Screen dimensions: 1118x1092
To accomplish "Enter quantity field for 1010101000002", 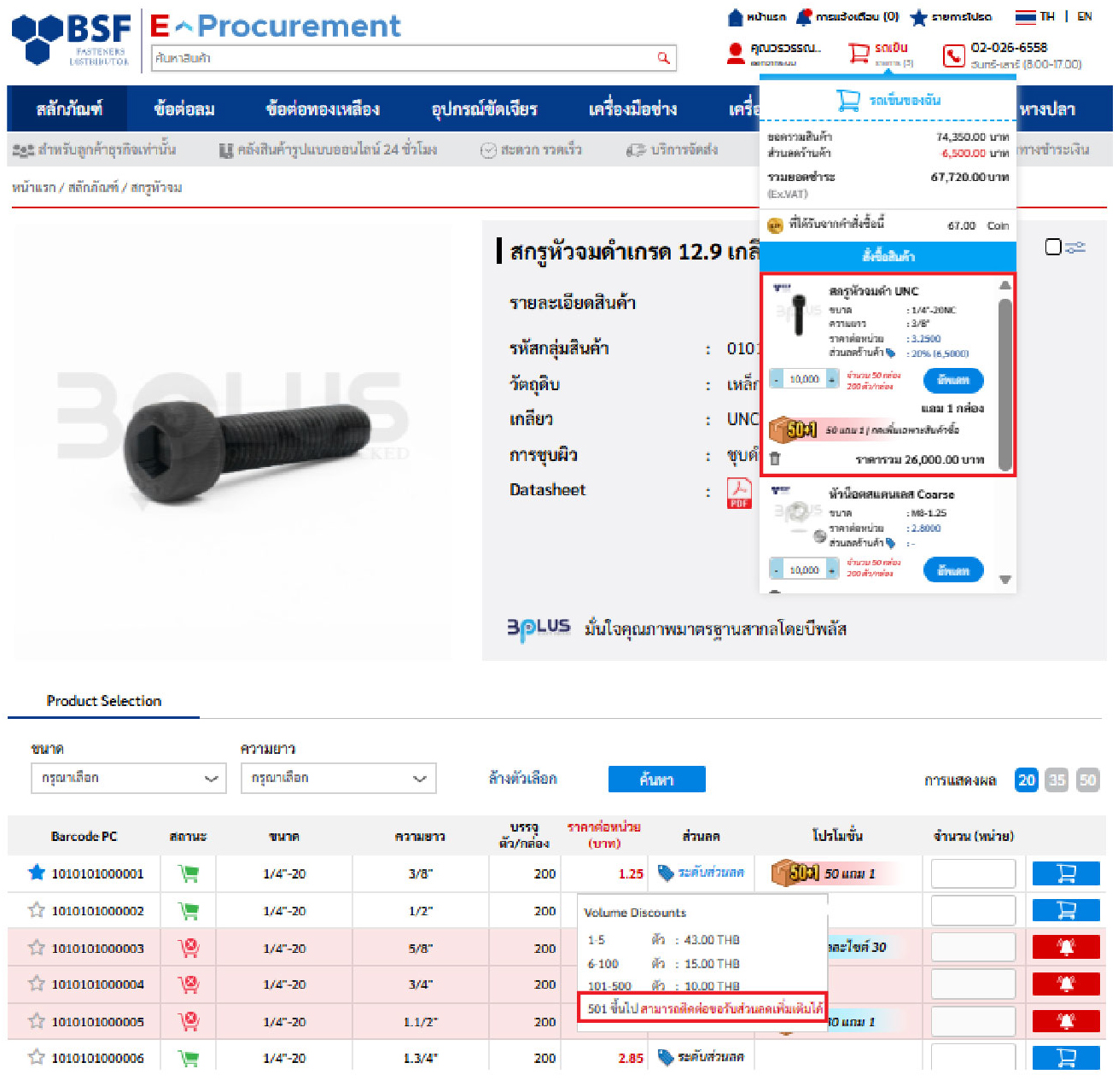I will 973,910.
